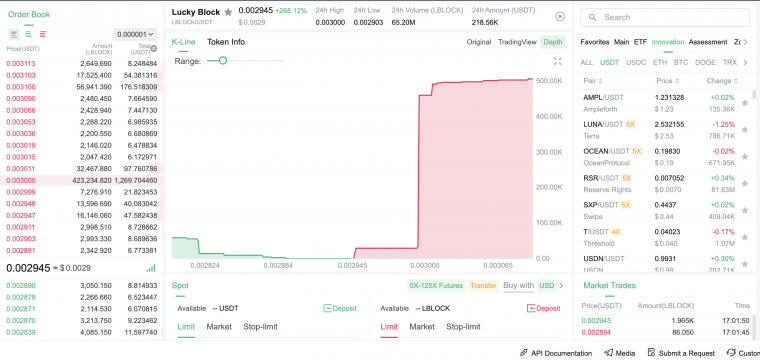Star the SXP/USDT pair
This screenshot has height=361, width=760.
click(x=745, y=210)
